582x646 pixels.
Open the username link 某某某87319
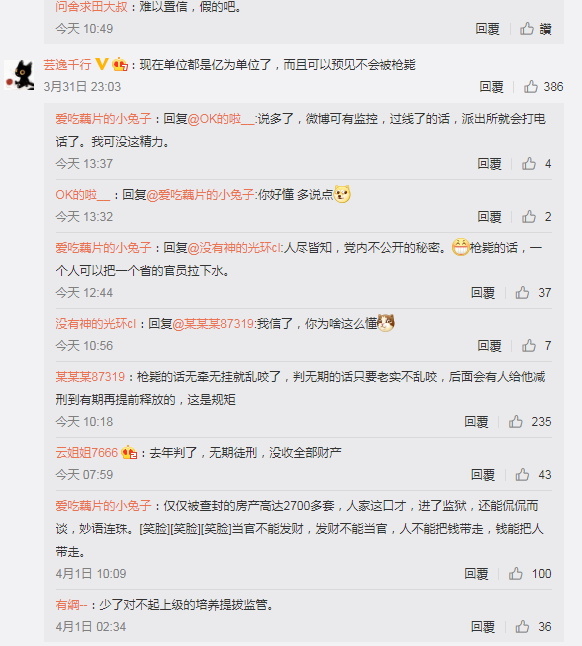(x=90, y=377)
